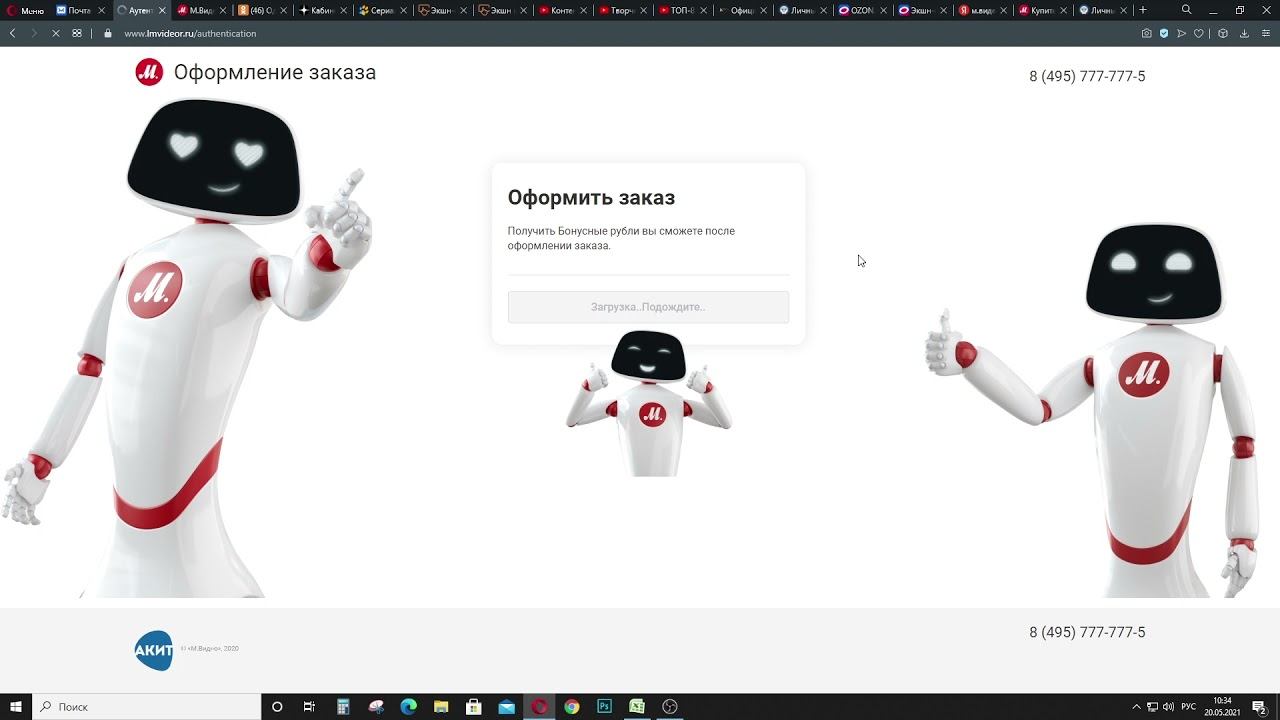Open a new browser tab
The height and width of the screenshot is (720, 1280).
pyautogui.click(x=1143, y=10)
